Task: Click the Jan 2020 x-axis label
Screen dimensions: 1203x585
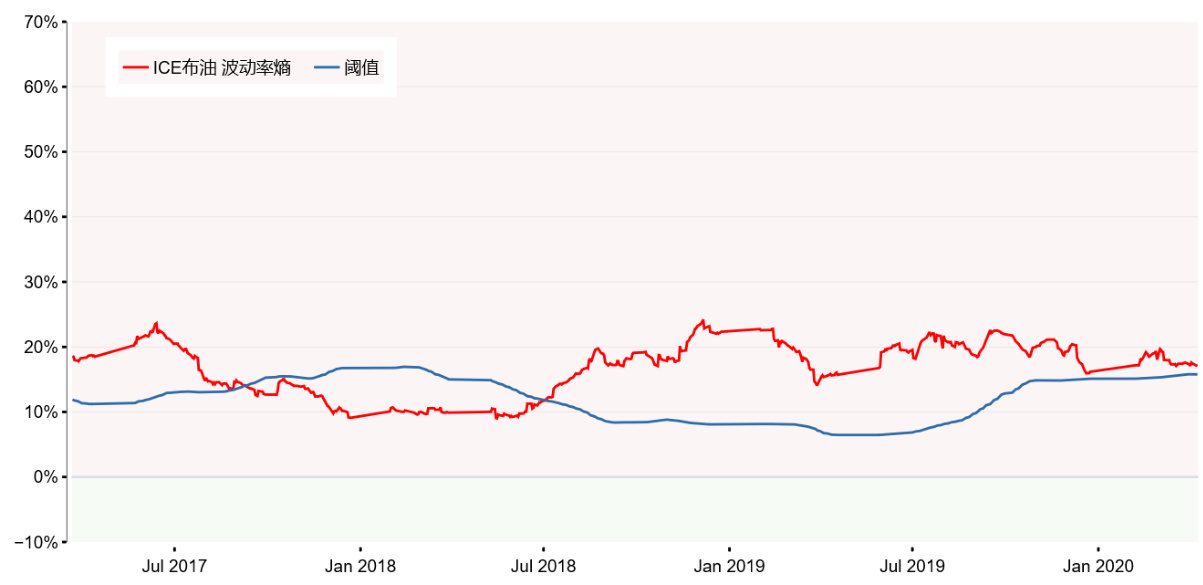Action: coord(1098,566)
